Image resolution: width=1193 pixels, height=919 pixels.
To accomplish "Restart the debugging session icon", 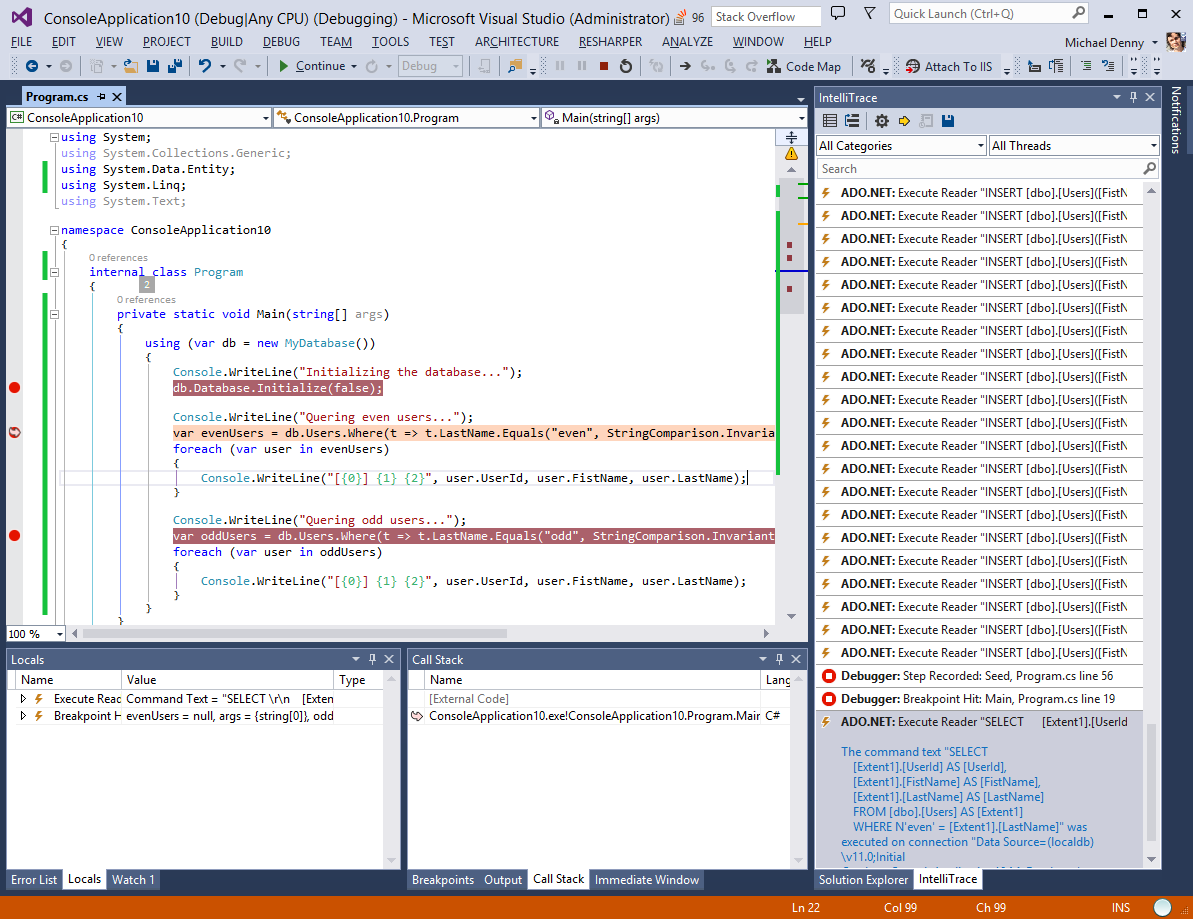I will click(x=625, y=66).
